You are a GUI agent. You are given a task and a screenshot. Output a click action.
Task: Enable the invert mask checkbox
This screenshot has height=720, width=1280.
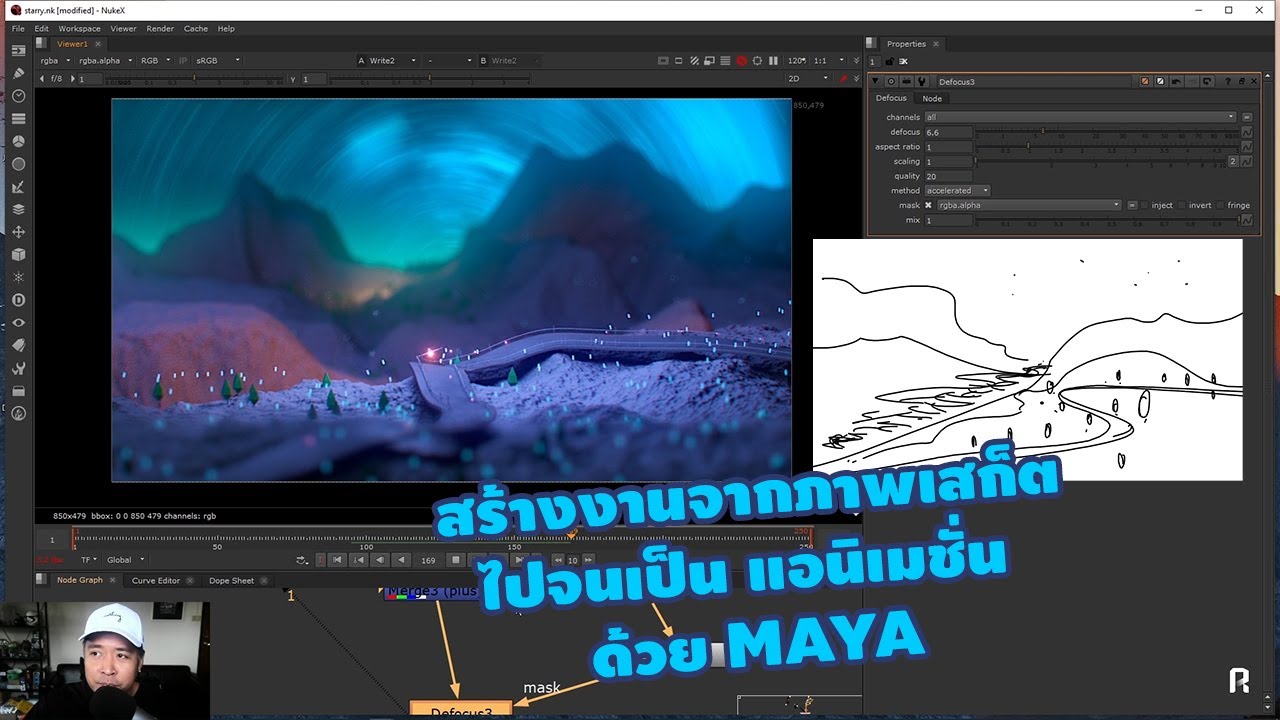1181,205
